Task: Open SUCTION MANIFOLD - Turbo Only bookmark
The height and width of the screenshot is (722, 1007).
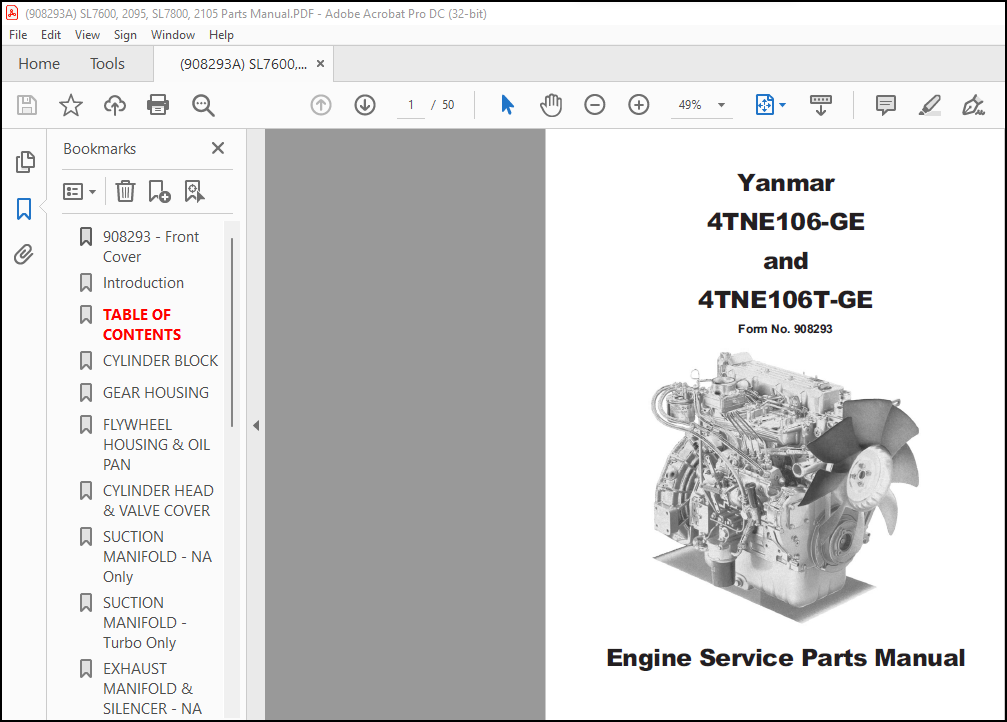Action: [144, 622]
